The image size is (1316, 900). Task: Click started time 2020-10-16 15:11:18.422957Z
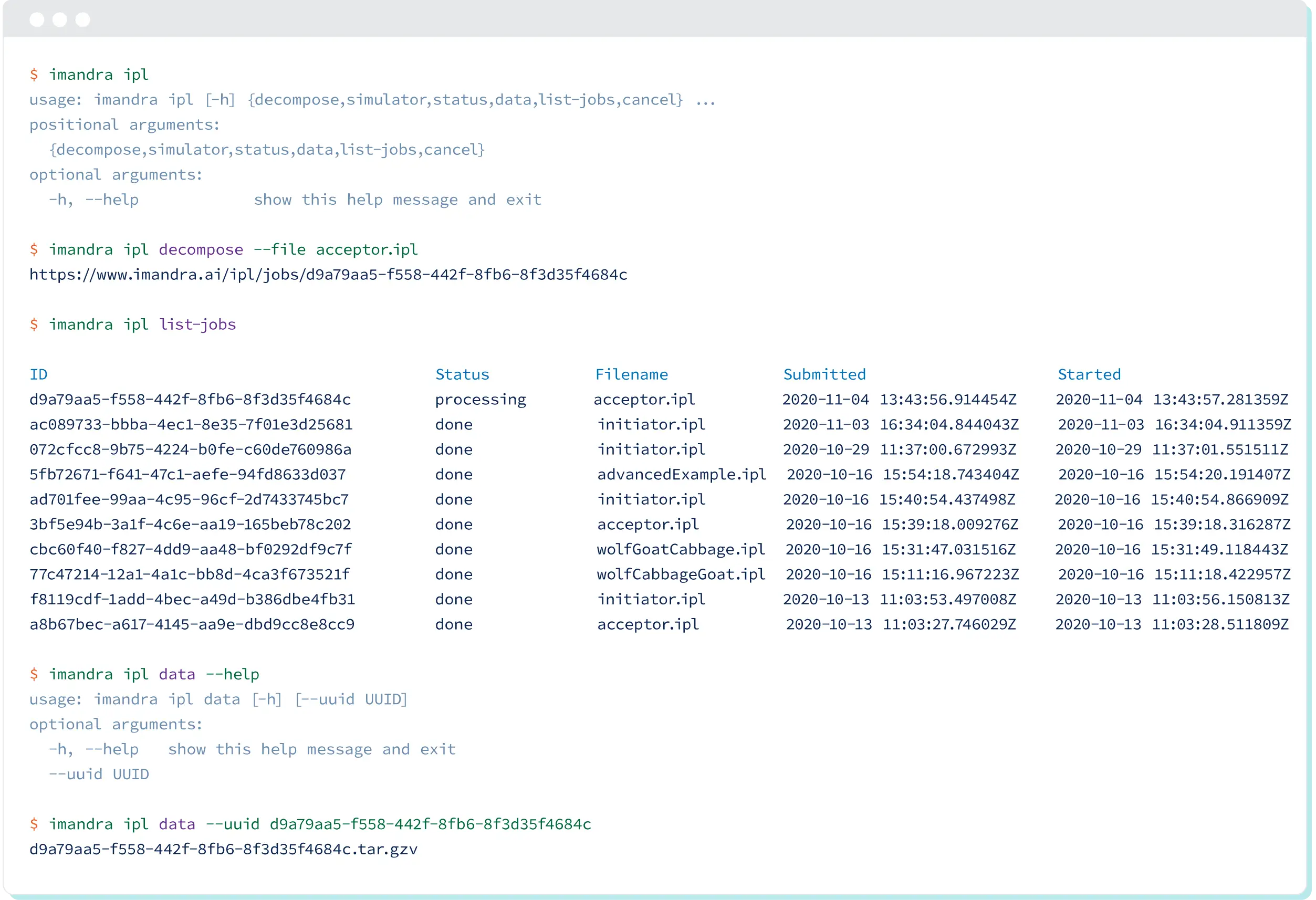point(1174,574)
